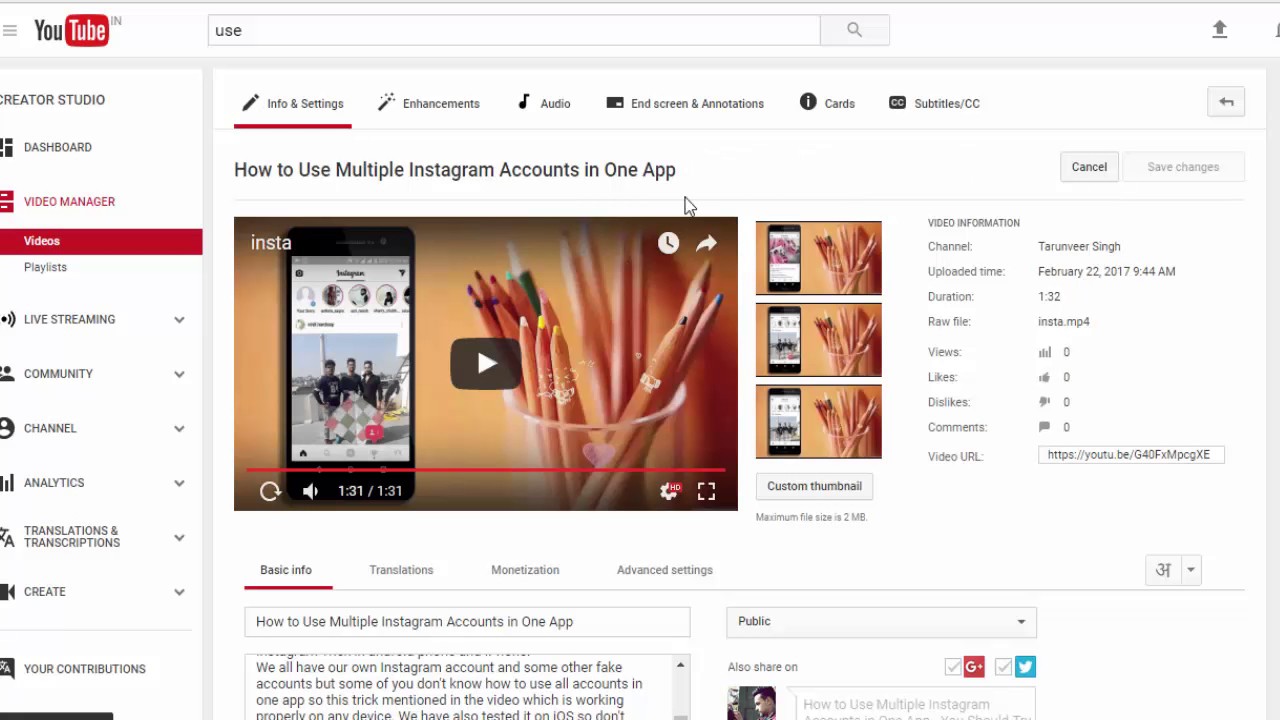Mute the video with the speaker icon
The image size is (1280, 720).
pos(310,491)
